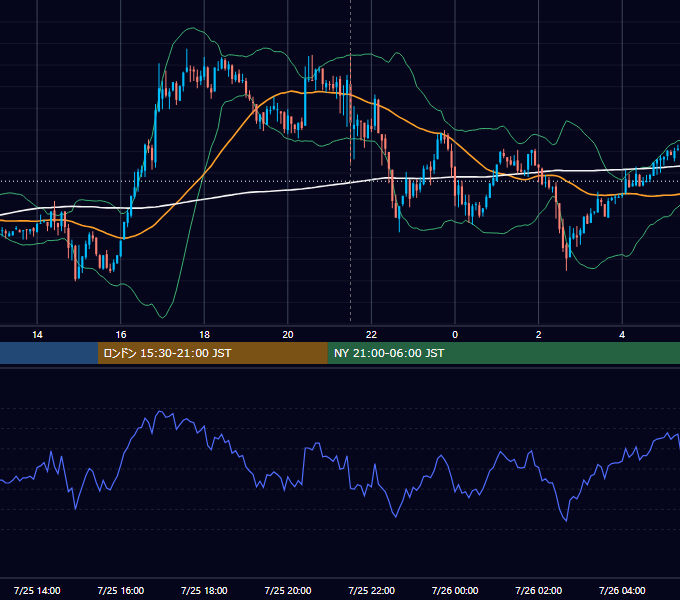Click the 7/25 14:00 time label

37,590
